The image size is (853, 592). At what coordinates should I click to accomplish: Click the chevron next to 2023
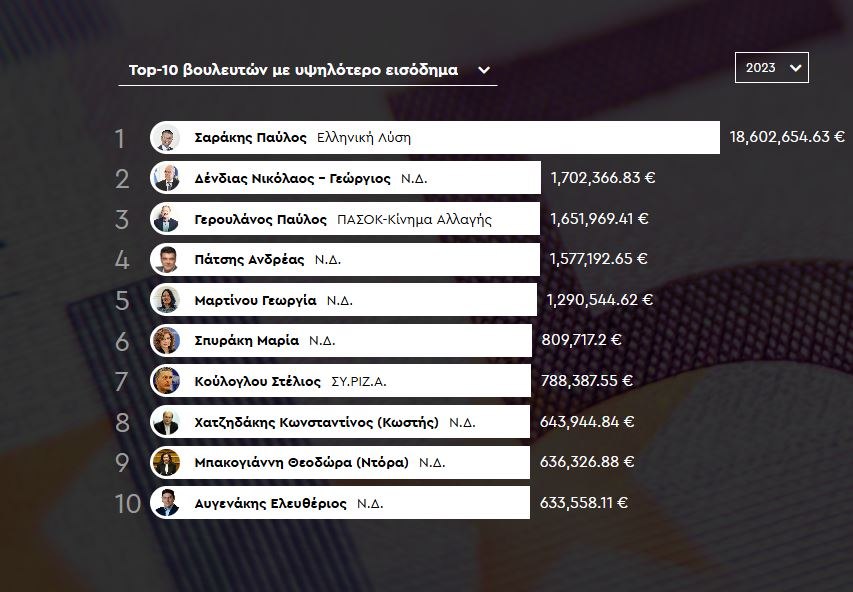coord(795,67)
